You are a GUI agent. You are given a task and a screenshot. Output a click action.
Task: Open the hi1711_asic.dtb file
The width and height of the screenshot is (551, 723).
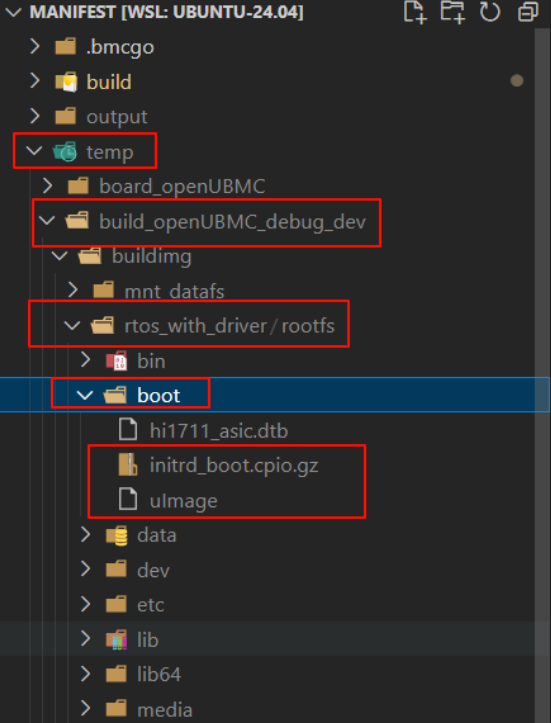tap(219, 431)
